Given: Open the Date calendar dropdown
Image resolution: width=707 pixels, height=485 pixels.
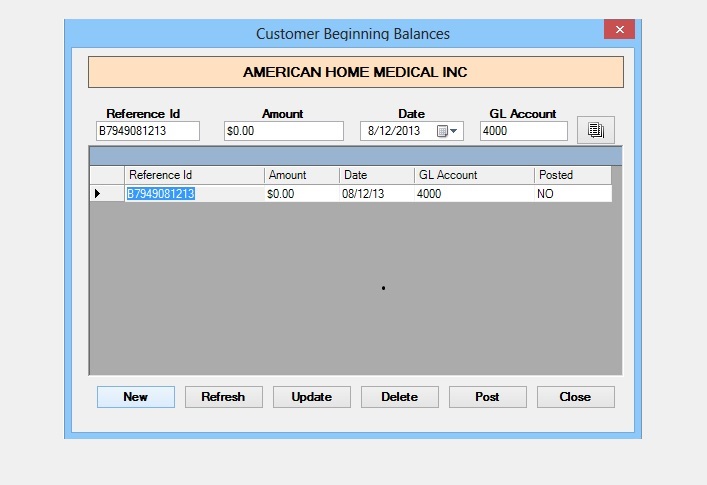Looking at the screenshot, I should (448, 131).
